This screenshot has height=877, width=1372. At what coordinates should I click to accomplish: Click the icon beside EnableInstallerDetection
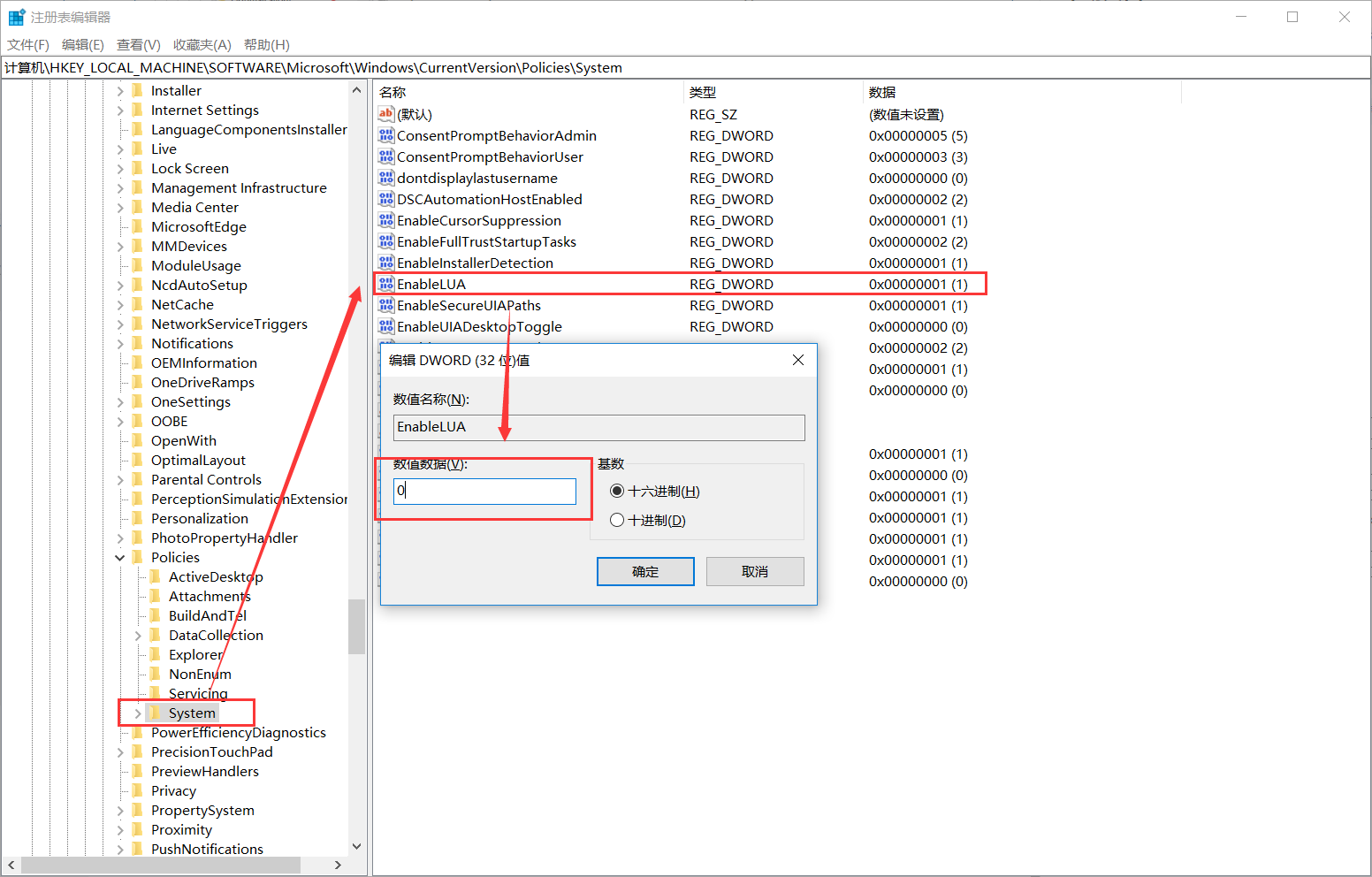coord(385,263)
